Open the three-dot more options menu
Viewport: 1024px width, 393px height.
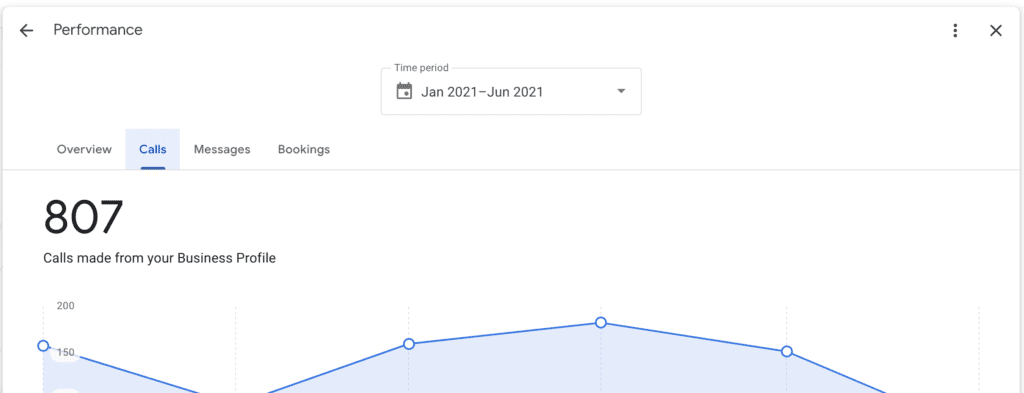tap(955, 31)
